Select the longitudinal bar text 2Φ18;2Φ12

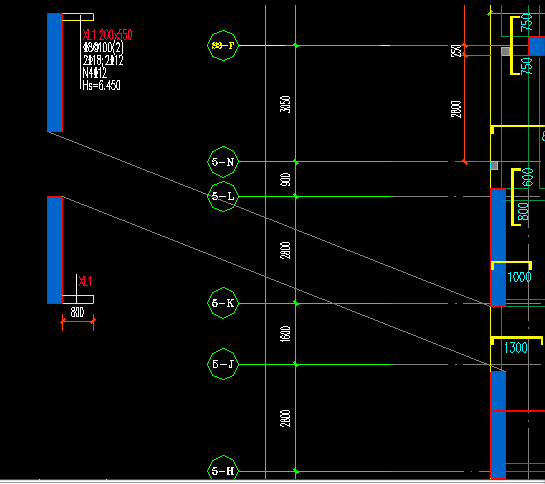(103, 60)
